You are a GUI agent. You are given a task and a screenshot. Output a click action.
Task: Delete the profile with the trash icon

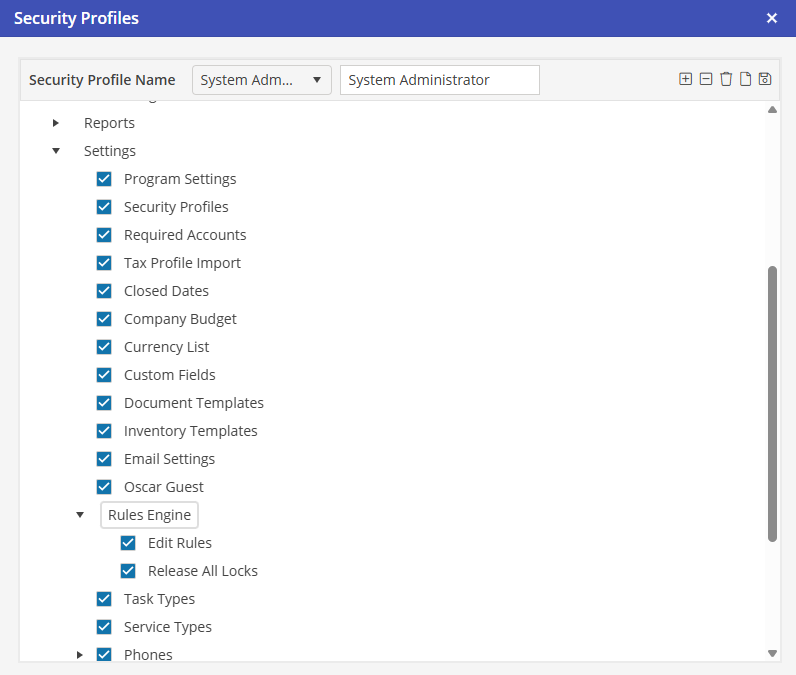click(726, 80)
